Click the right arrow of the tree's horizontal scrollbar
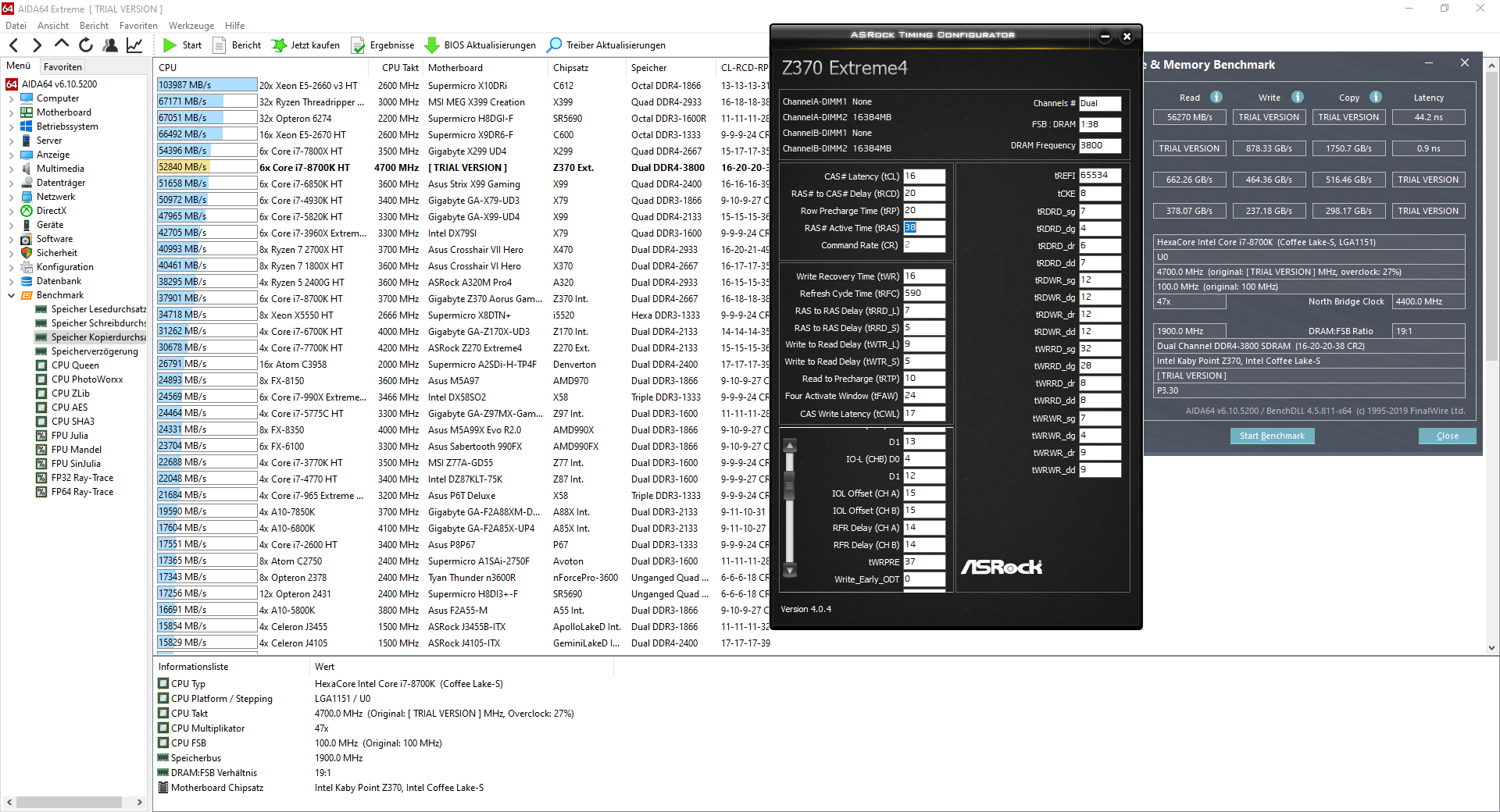The image size is (1500, 812). click(x=139, y=802)
